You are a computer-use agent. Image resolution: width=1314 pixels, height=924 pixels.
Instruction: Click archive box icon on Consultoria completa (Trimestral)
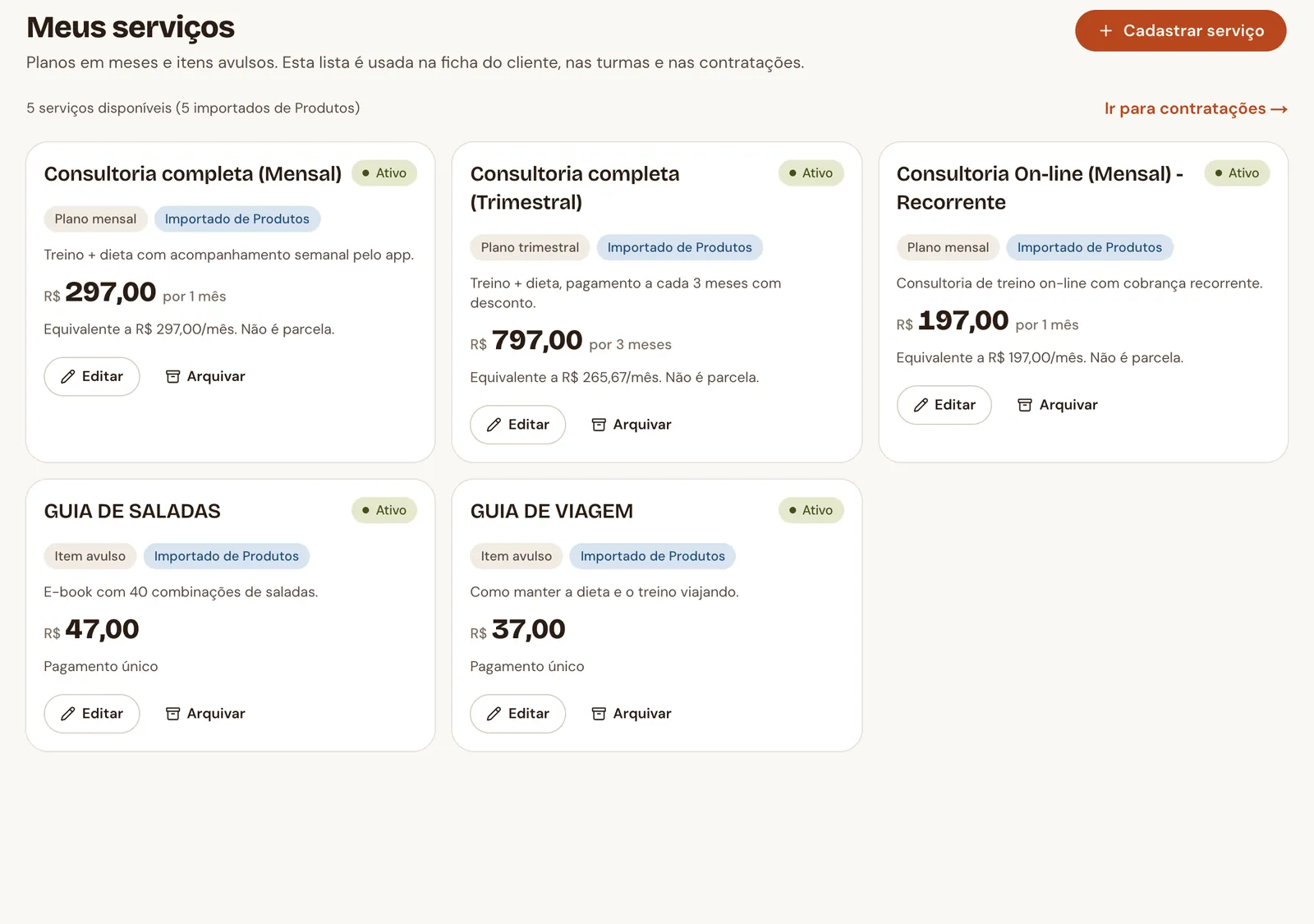coord(599,425)
